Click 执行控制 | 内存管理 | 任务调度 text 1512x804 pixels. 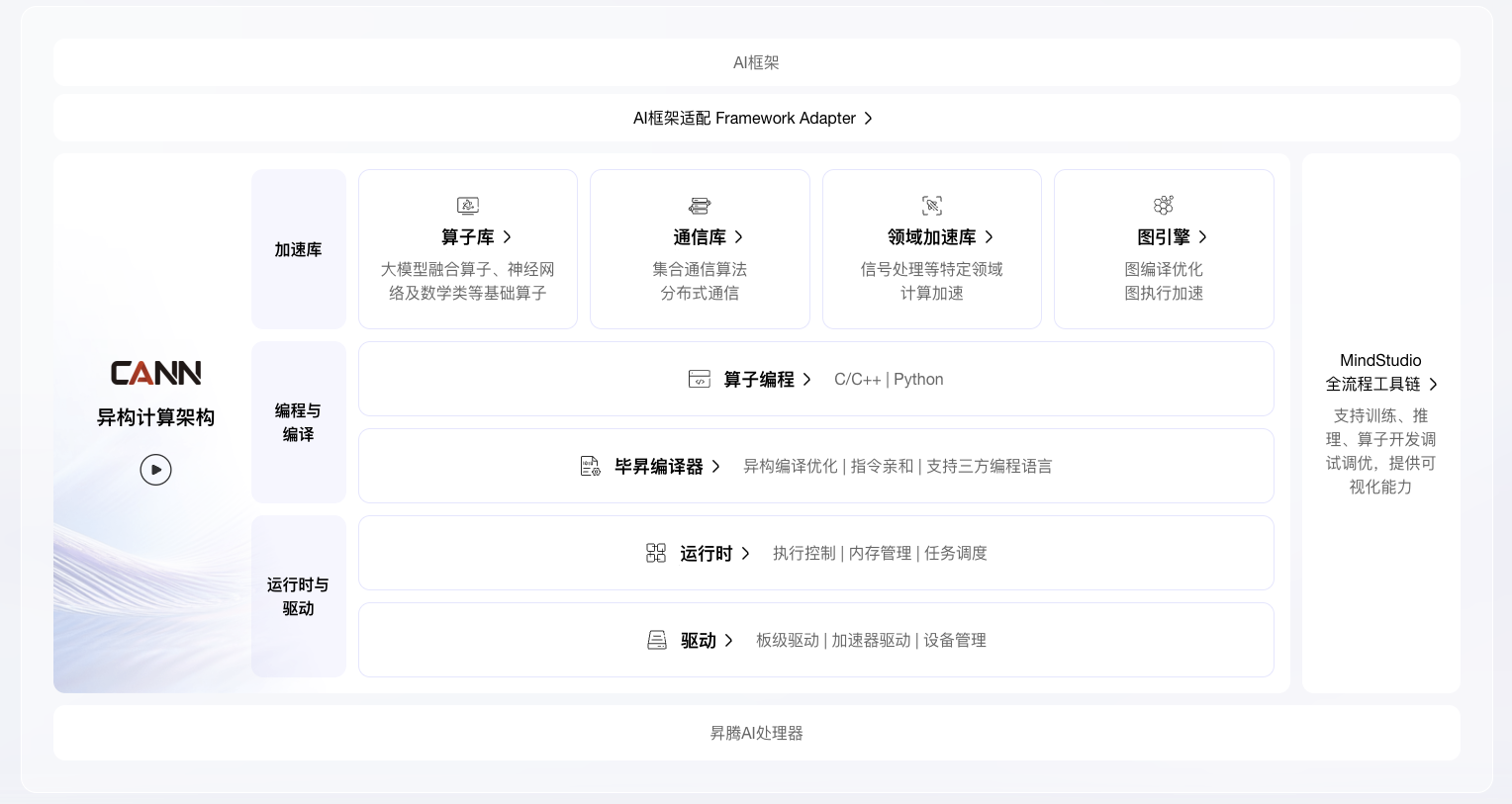tap(880, 553)
